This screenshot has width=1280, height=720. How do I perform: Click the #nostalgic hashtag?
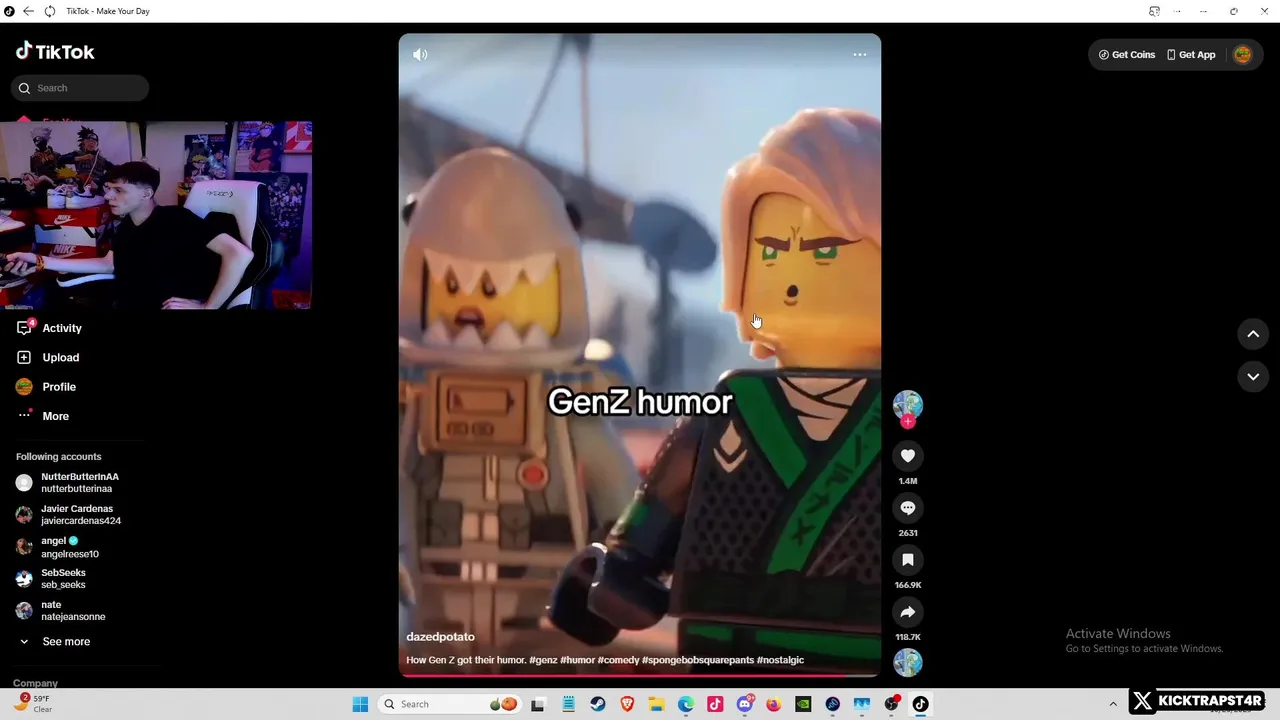[x=780, y=660]
